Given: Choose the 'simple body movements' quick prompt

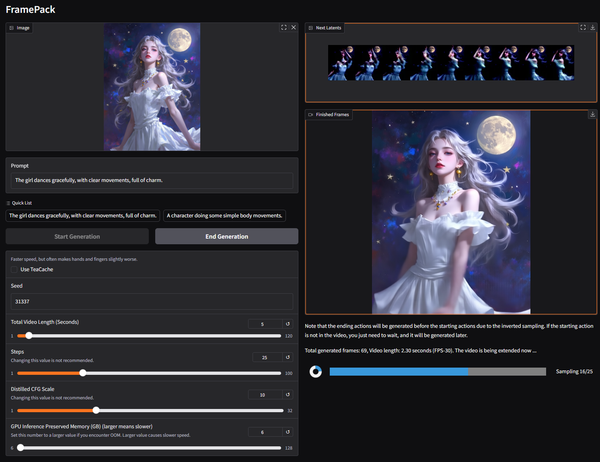Looking at the screenshot, I should (x=224, y=215).
